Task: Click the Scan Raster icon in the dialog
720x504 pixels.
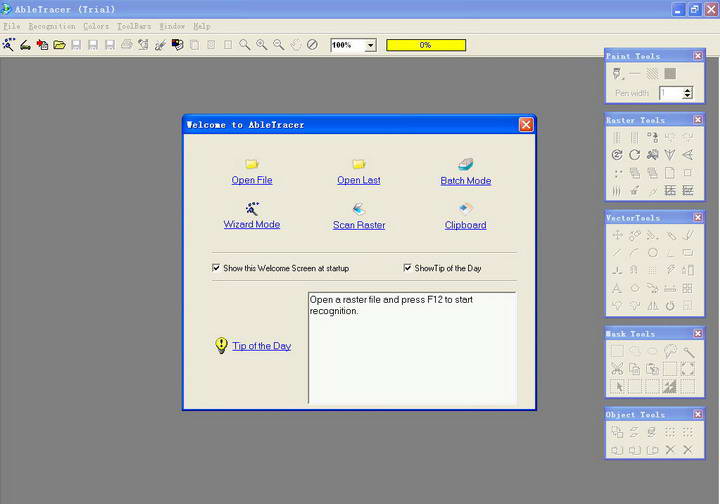Action: coord(359,208)
